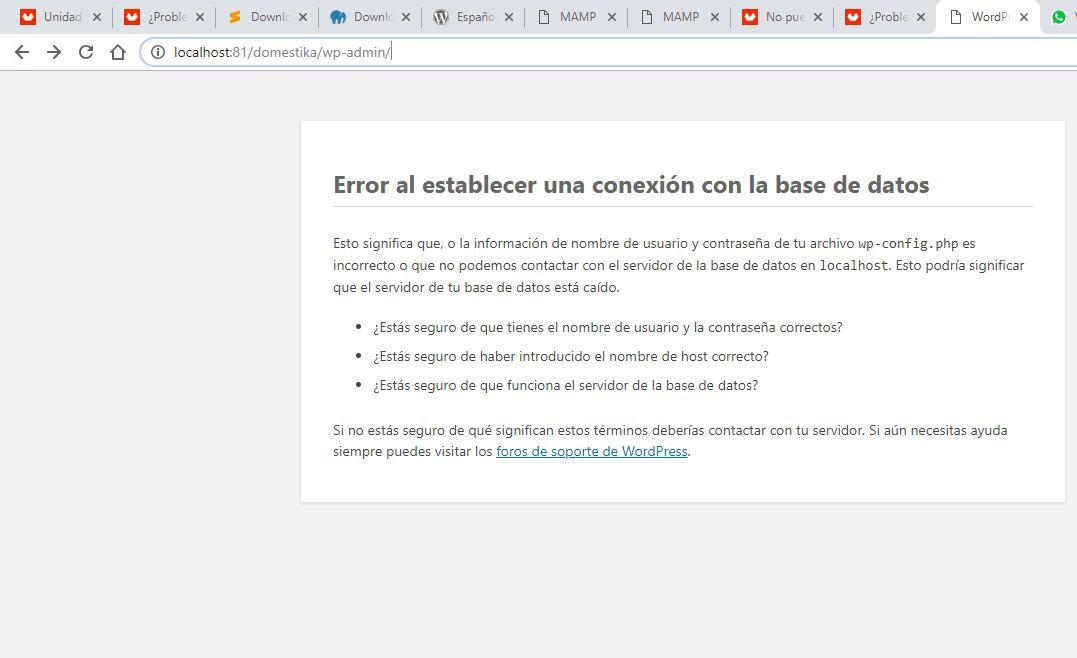Close the active WordPr tab
This screenshot has width=1077, height=658.
[x=1024, y=17]
